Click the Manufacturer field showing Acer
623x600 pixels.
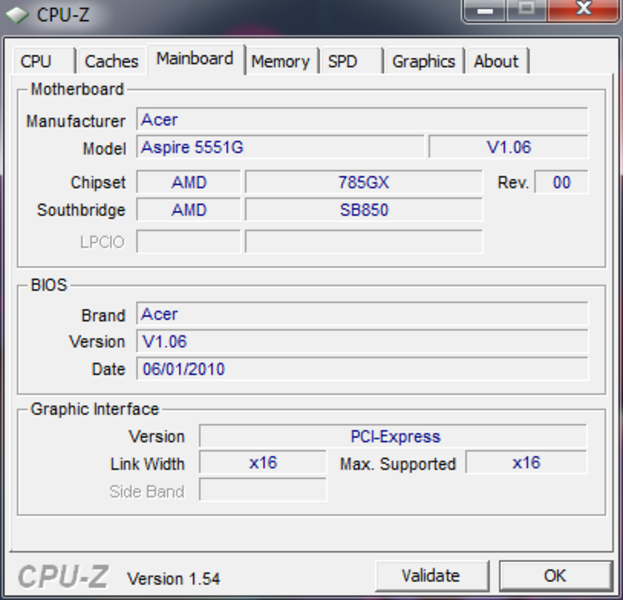pyautogui.click(x=362, y=119)
